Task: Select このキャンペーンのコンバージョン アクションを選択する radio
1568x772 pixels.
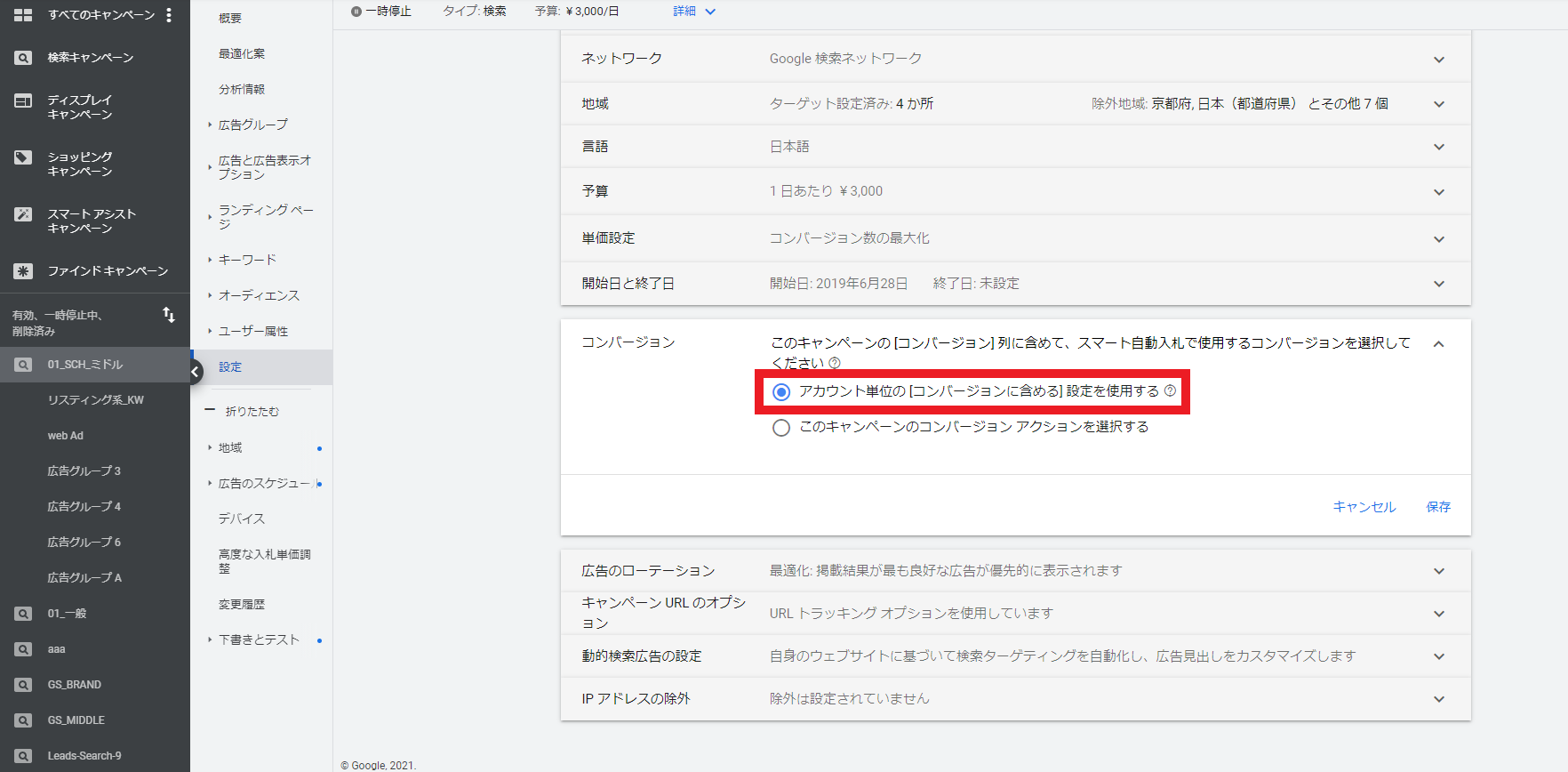Action: point(781,428)
